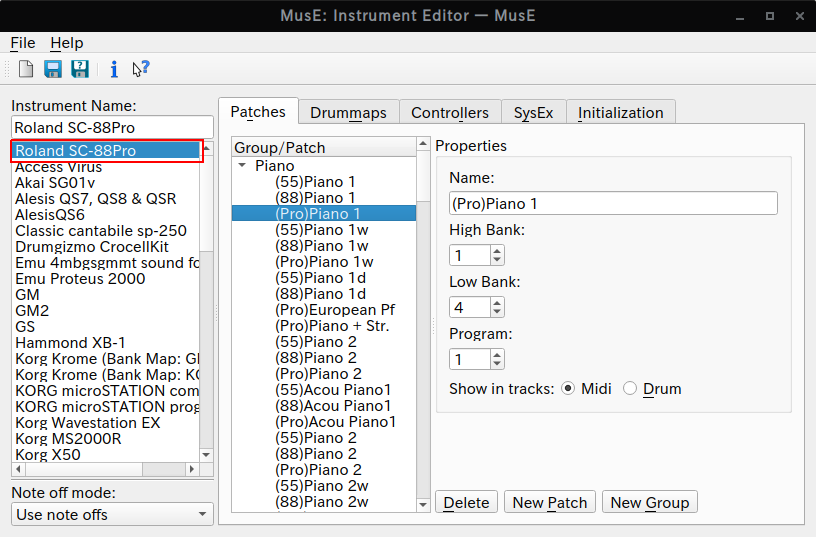Click instrument list scroll up arrow
This screenshot has width=816, height=537.
click(x=207, y=149)
